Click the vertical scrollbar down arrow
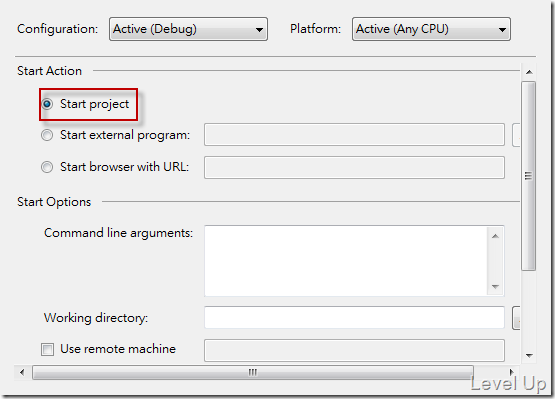The image size is (555, 399). click(x=529, y=355)
